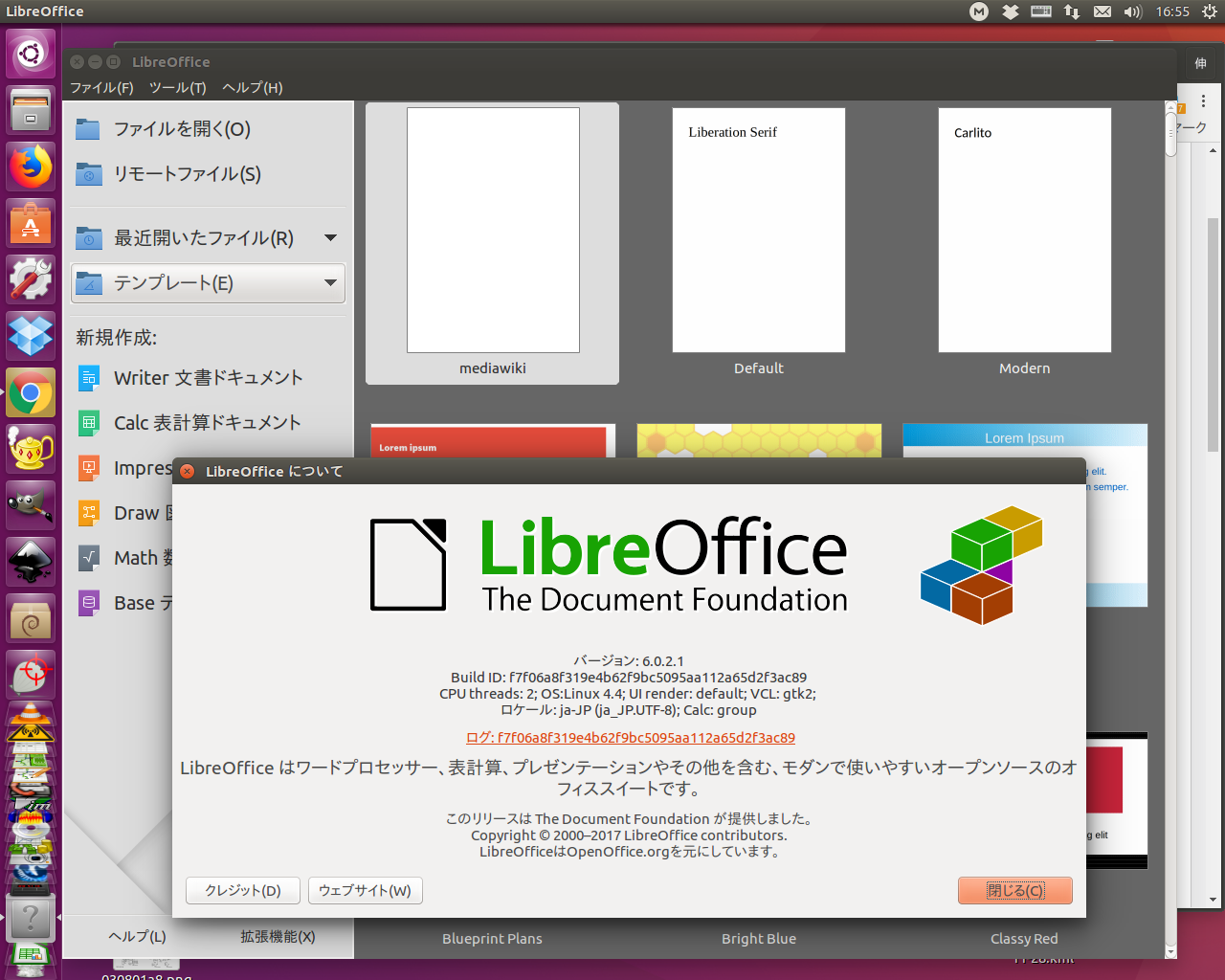
Task: Open the session power menu icon
Action: pyautogui.click(x=1209, y=11)
